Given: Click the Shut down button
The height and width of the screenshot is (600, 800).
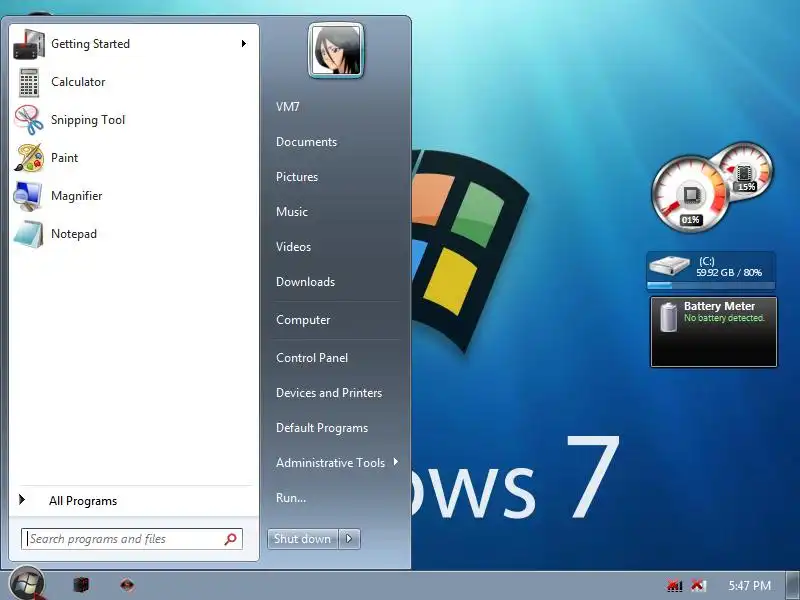Looking at the screenshot, I should (303, 539).
